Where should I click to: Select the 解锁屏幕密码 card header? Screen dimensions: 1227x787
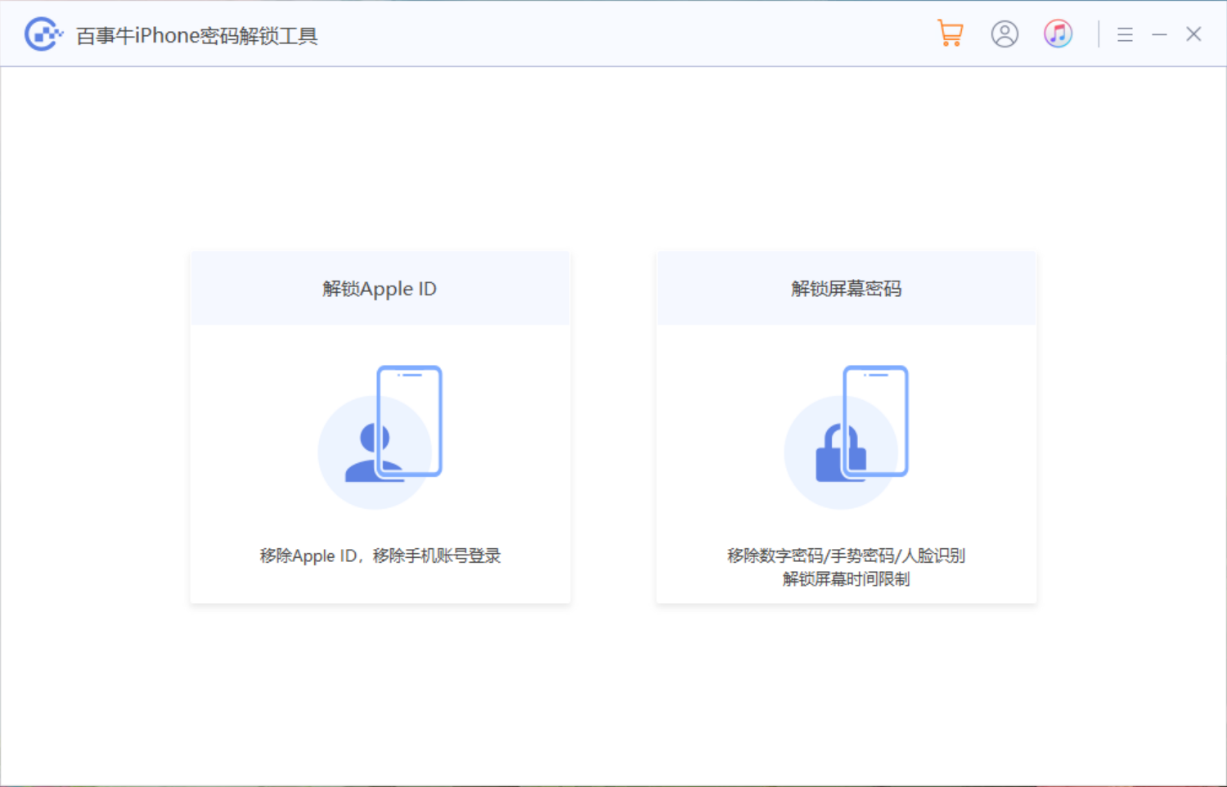(x=846, y=288)
